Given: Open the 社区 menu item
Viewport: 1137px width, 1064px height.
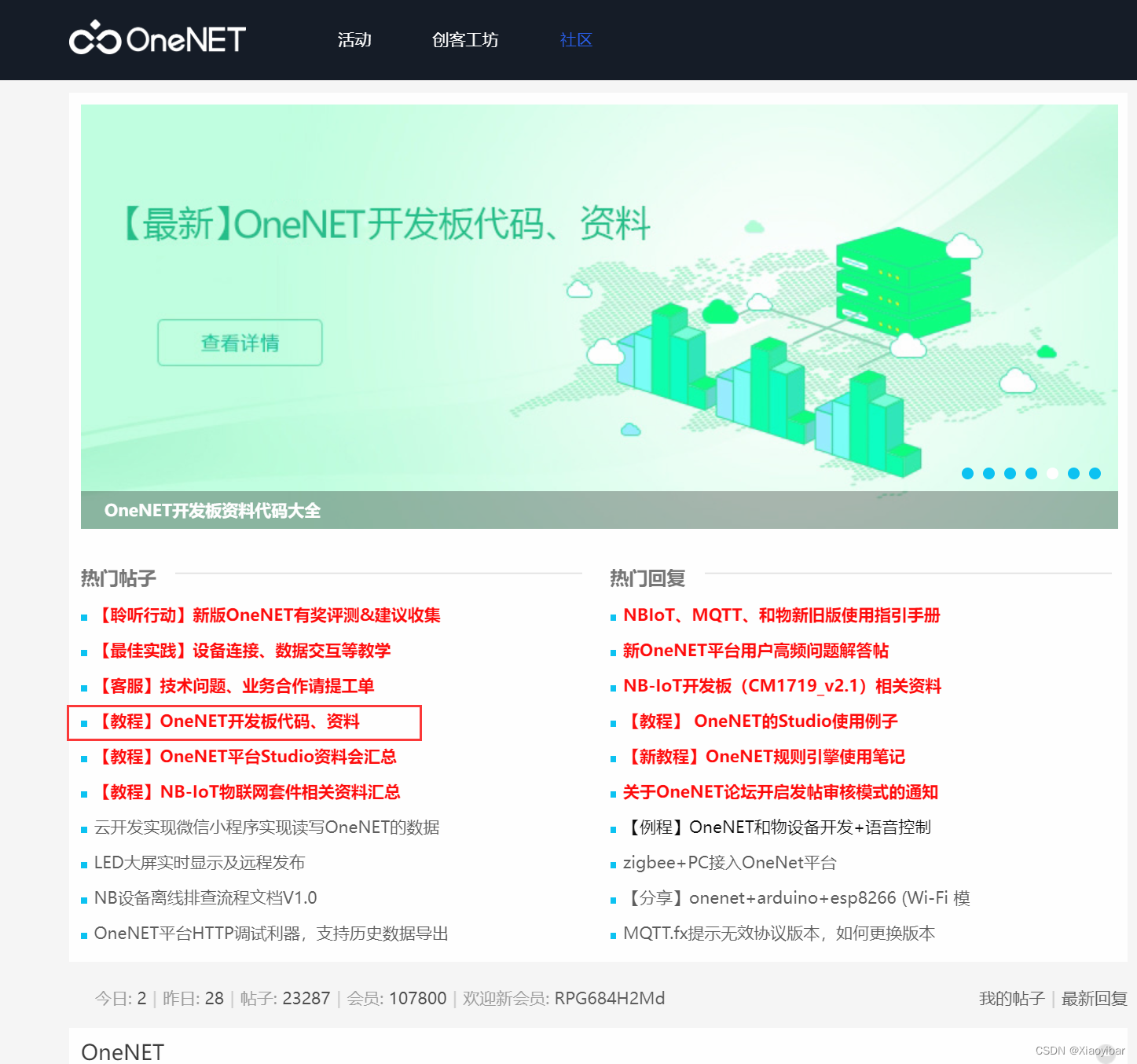Looking at the screenshot, I should click(576, 40).
